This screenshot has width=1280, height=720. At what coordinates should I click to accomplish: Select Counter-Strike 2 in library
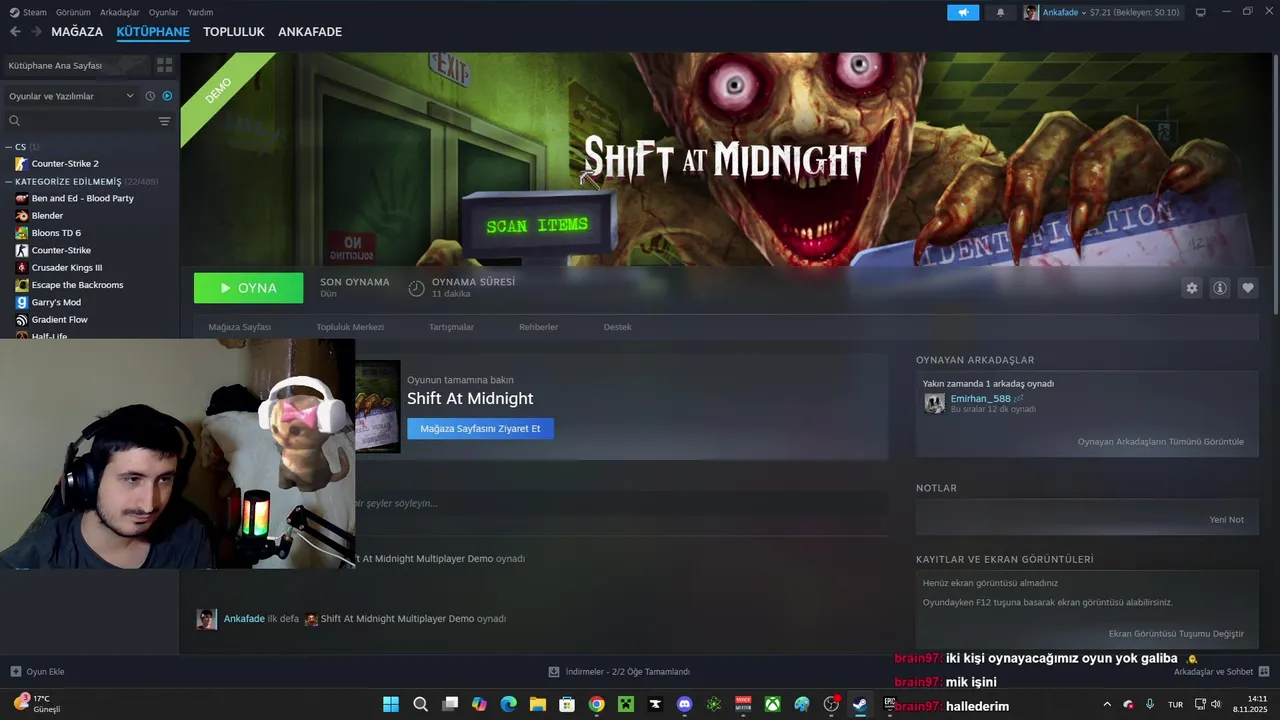tap(65, 164)
